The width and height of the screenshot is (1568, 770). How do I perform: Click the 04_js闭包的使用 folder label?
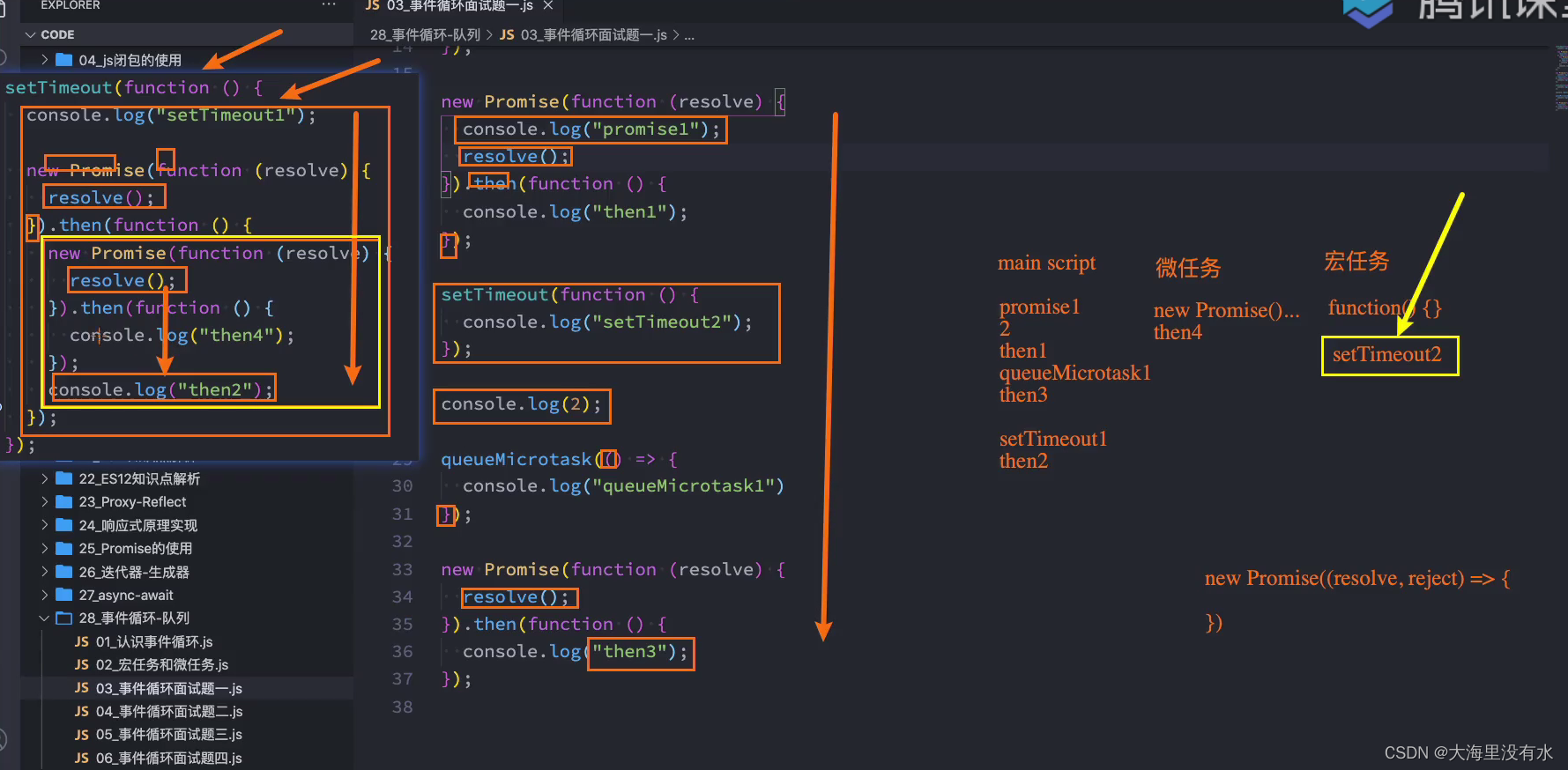(130, 60)
